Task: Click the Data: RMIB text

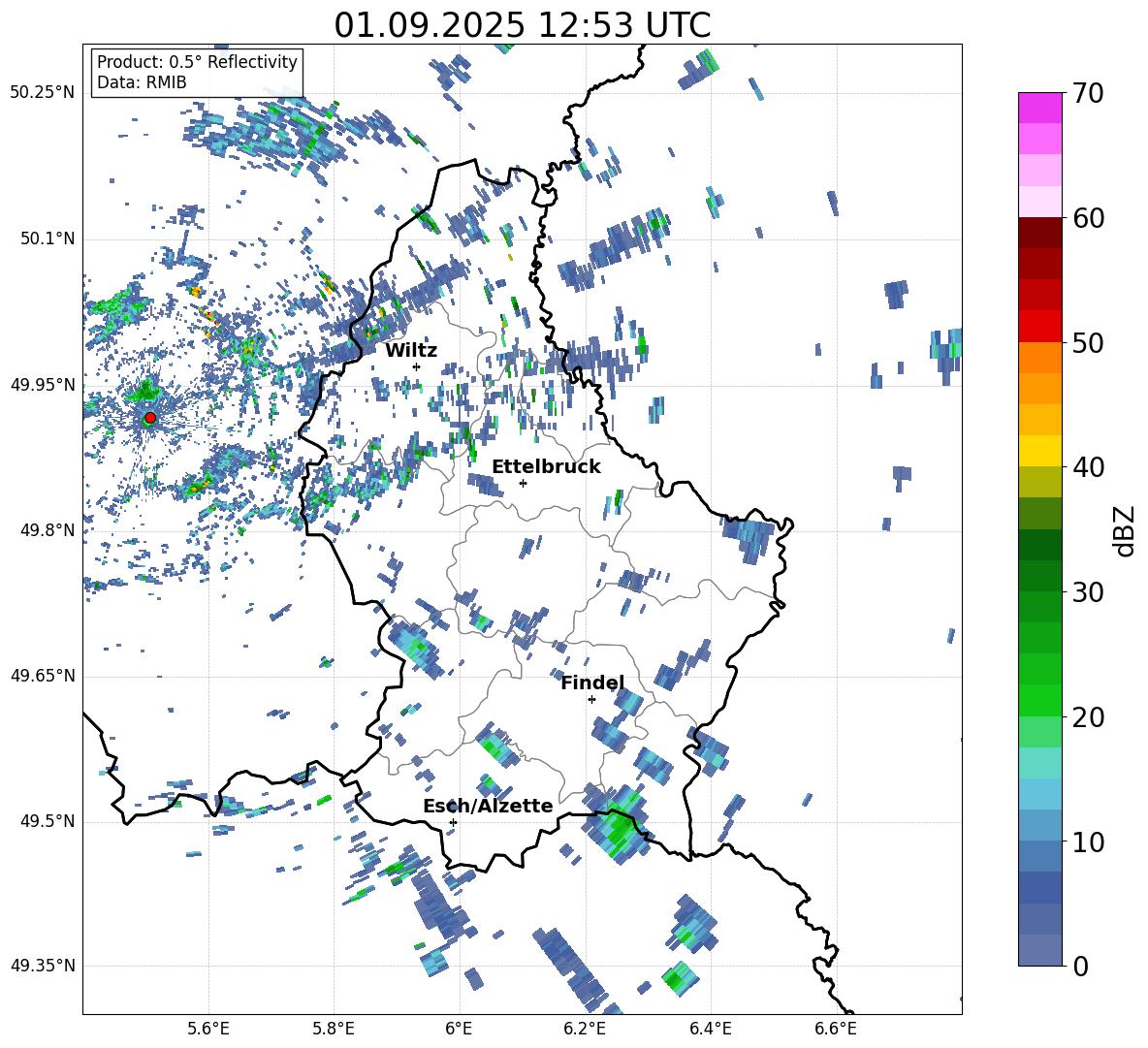Action: (x=142, y=82)
